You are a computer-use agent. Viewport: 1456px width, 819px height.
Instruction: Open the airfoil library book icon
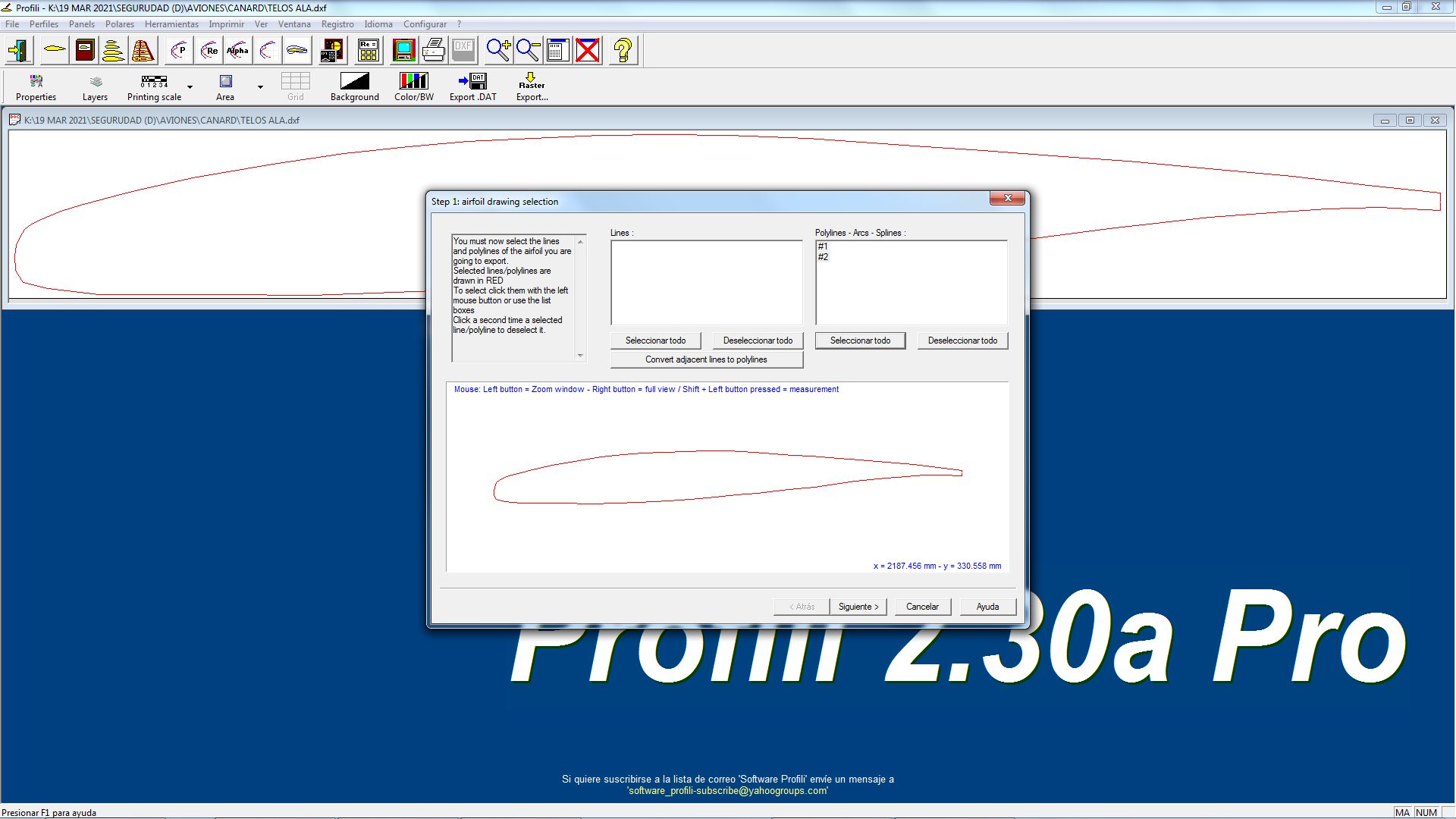point(85,51)
